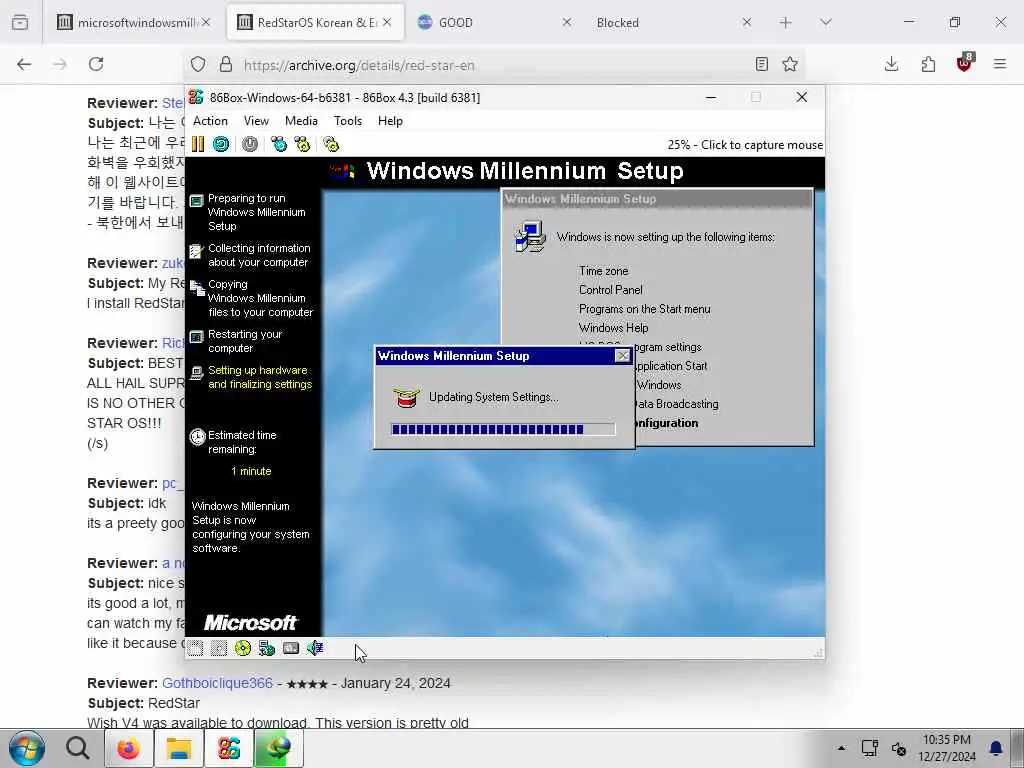Toggle Firefox reader view
The image size is (1024, 768).
click(761, 64)
